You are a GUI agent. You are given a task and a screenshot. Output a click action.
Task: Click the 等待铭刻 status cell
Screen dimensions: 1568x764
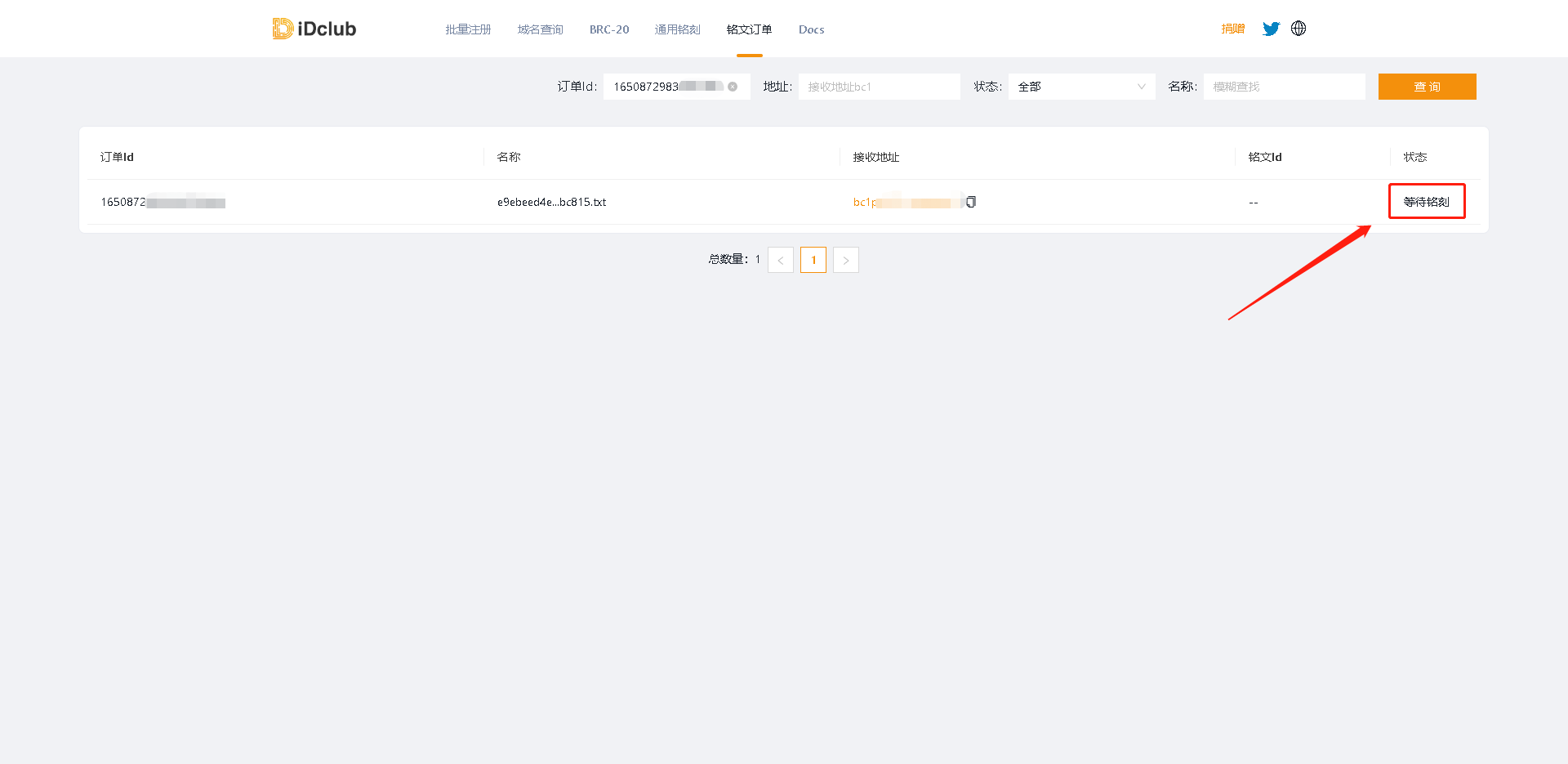(1427, 202)
